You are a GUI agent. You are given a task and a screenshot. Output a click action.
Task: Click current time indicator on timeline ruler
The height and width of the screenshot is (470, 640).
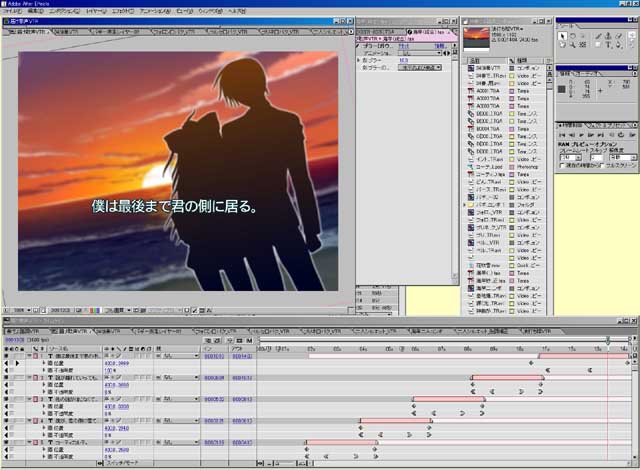click(x=608, y=340)
